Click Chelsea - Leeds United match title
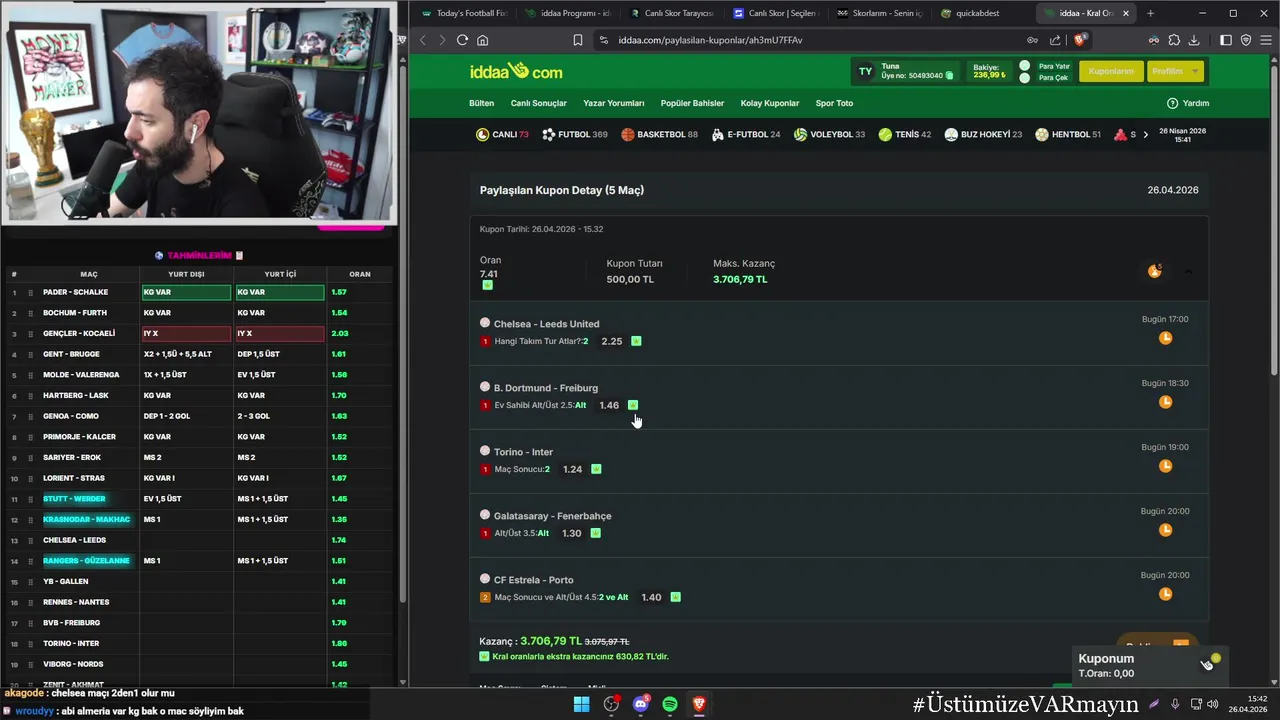Screen dimensions: 1280x720 (546, 324)
